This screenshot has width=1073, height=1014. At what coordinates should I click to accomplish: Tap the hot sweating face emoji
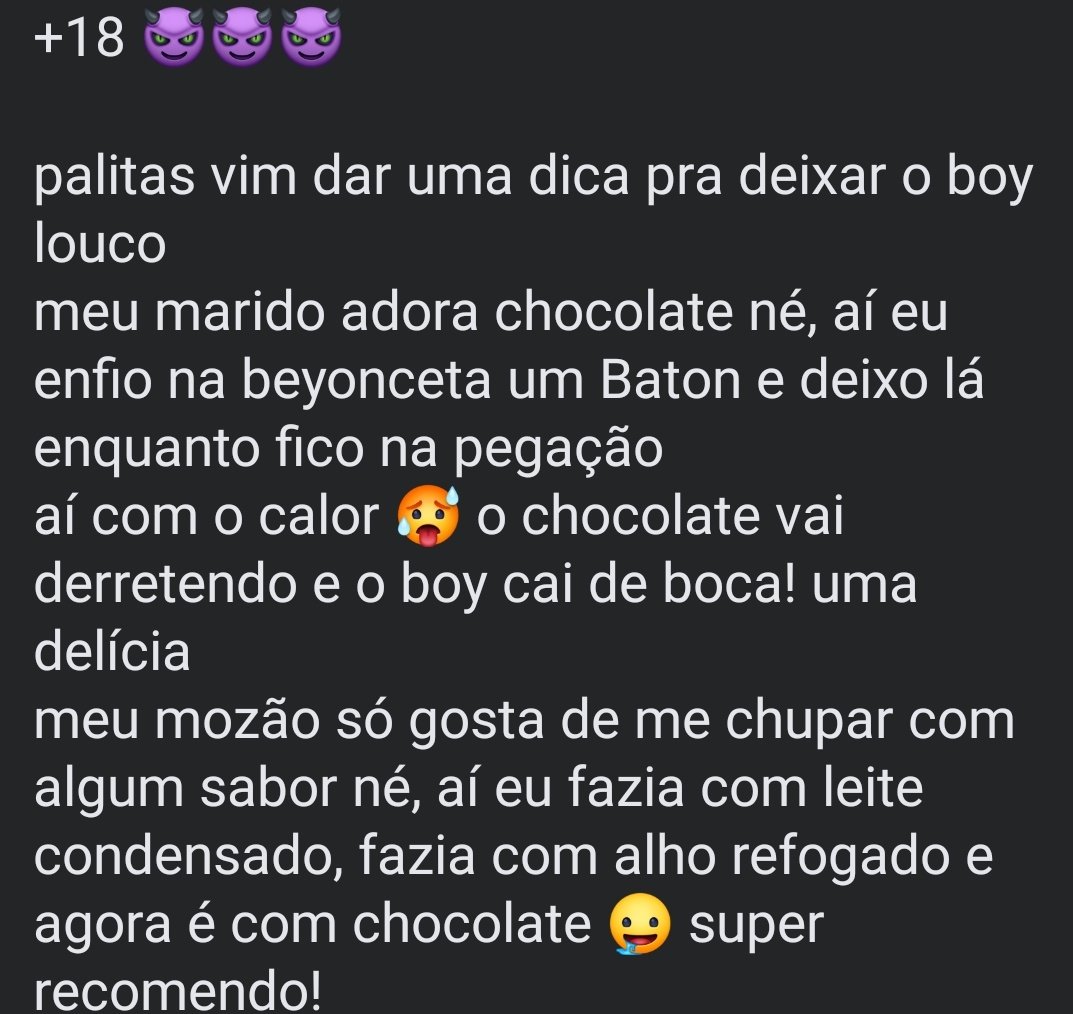pos(428,516)
